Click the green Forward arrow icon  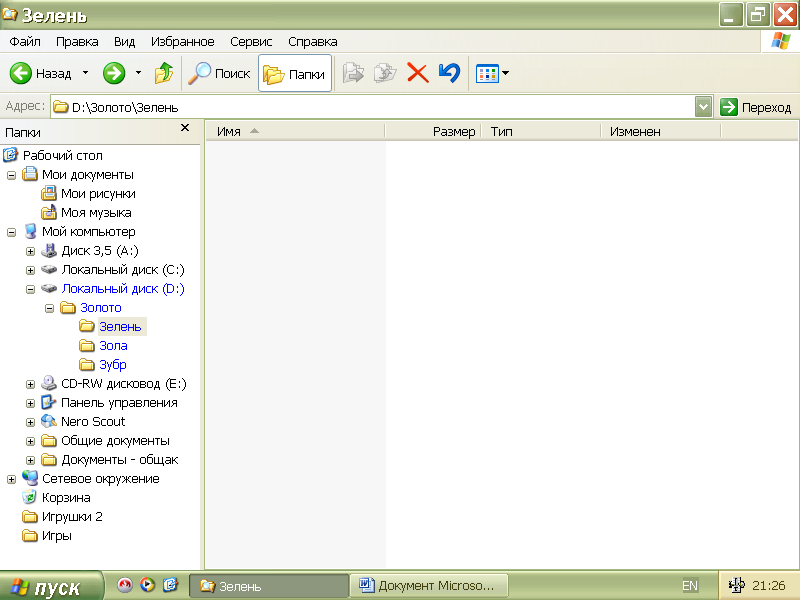[x=114, y=73]
